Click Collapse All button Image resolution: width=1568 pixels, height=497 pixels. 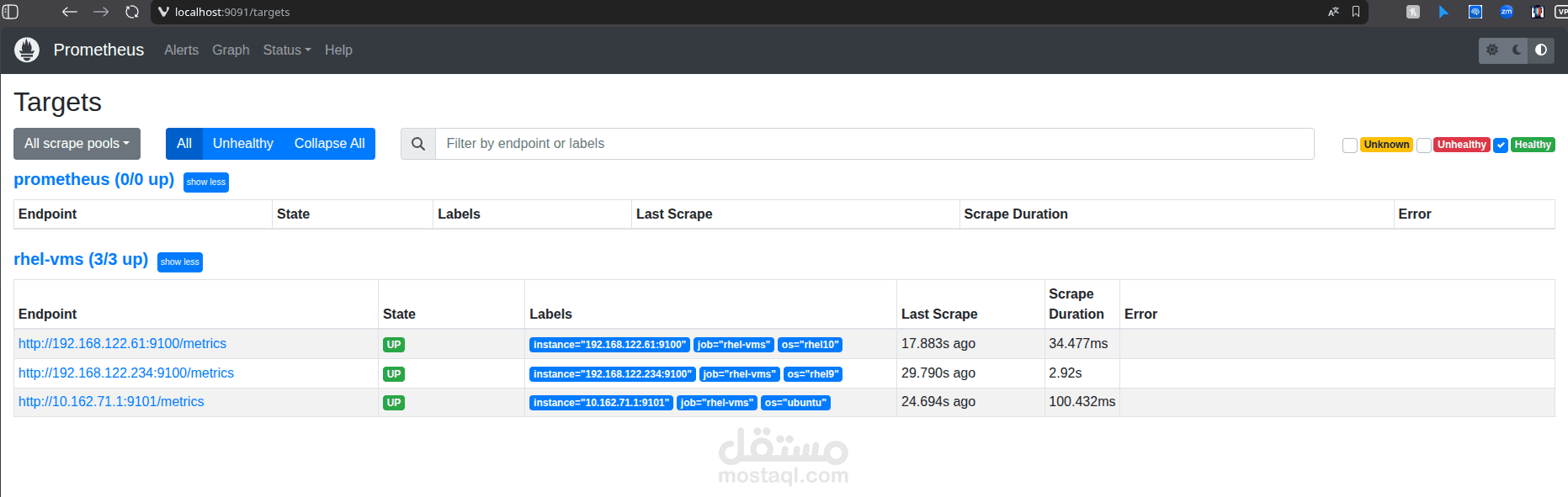[330, 144]
